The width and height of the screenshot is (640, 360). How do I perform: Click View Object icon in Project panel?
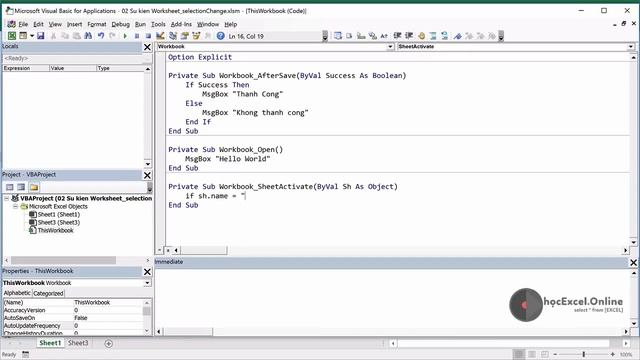21,187
